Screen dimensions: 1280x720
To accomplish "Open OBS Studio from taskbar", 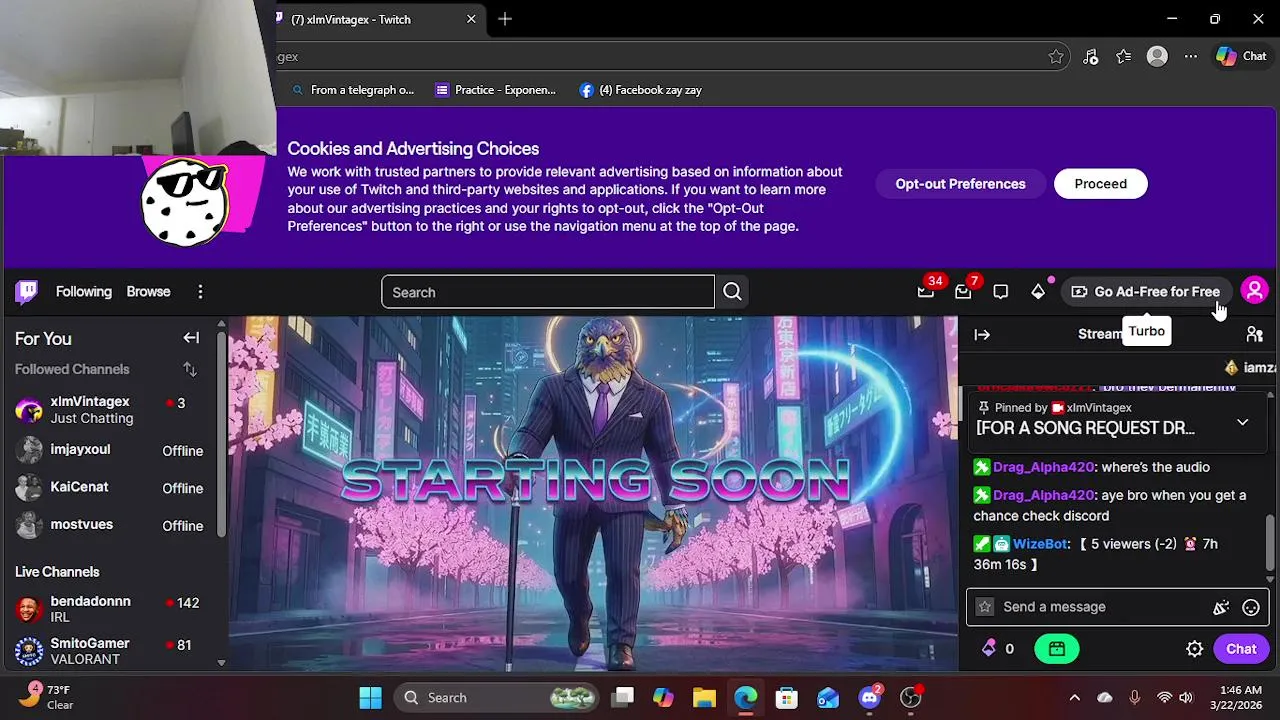I will 911,698.
